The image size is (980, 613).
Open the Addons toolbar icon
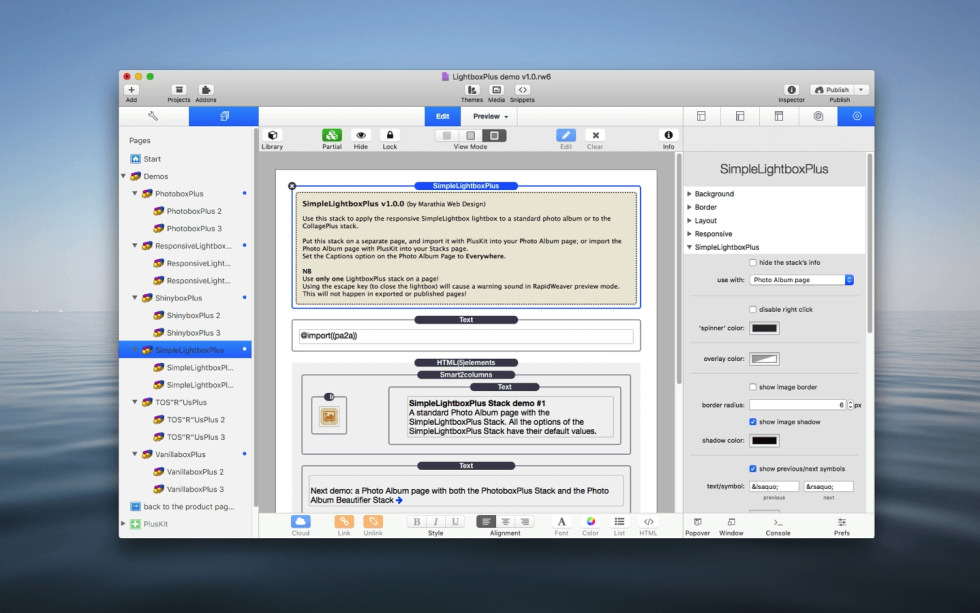[x=206, y=90]
